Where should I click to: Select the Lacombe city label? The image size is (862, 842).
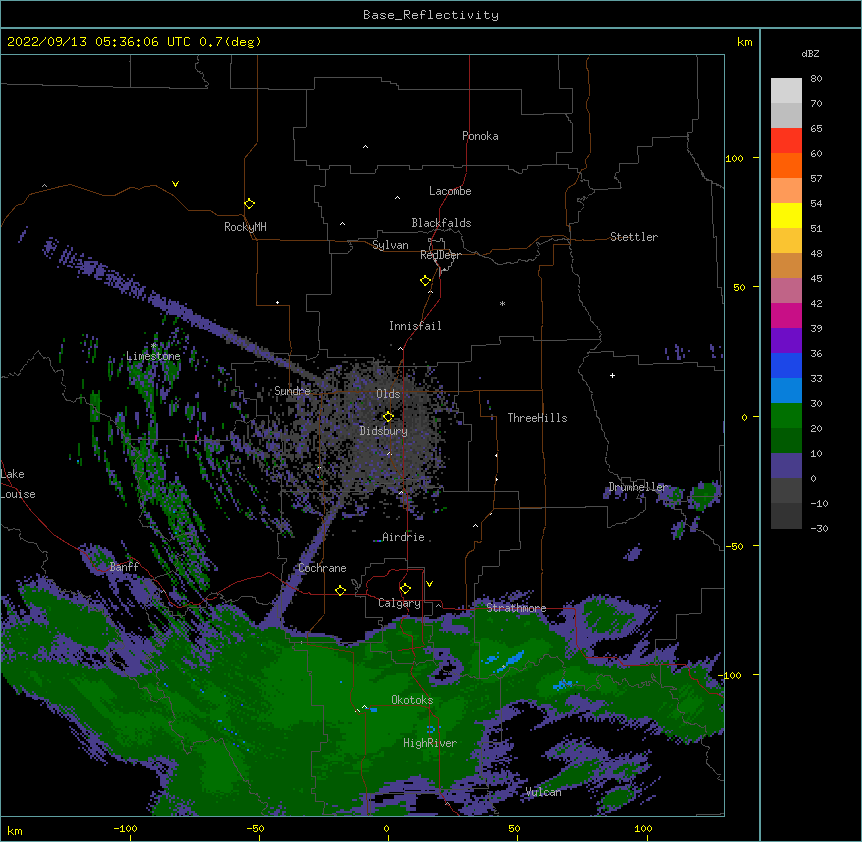[x=450, y=191]
